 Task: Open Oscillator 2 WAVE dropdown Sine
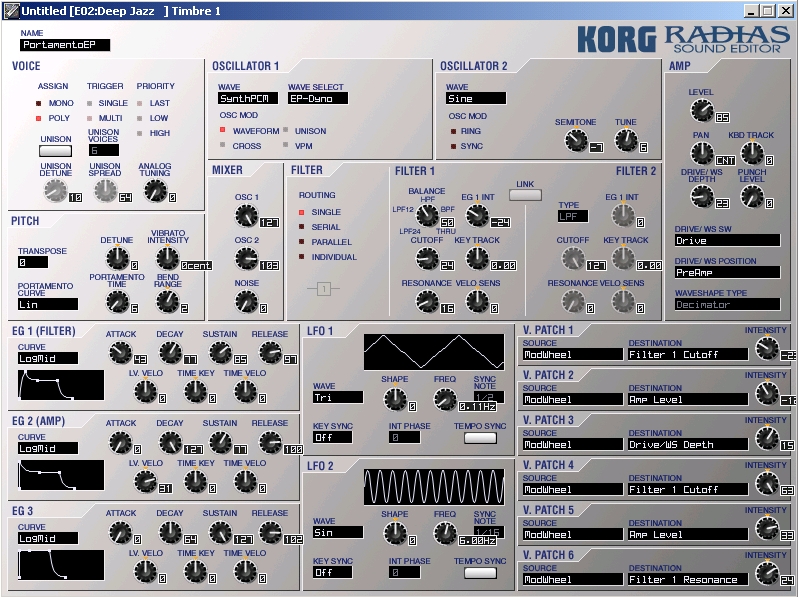click(x=476, y=98)
